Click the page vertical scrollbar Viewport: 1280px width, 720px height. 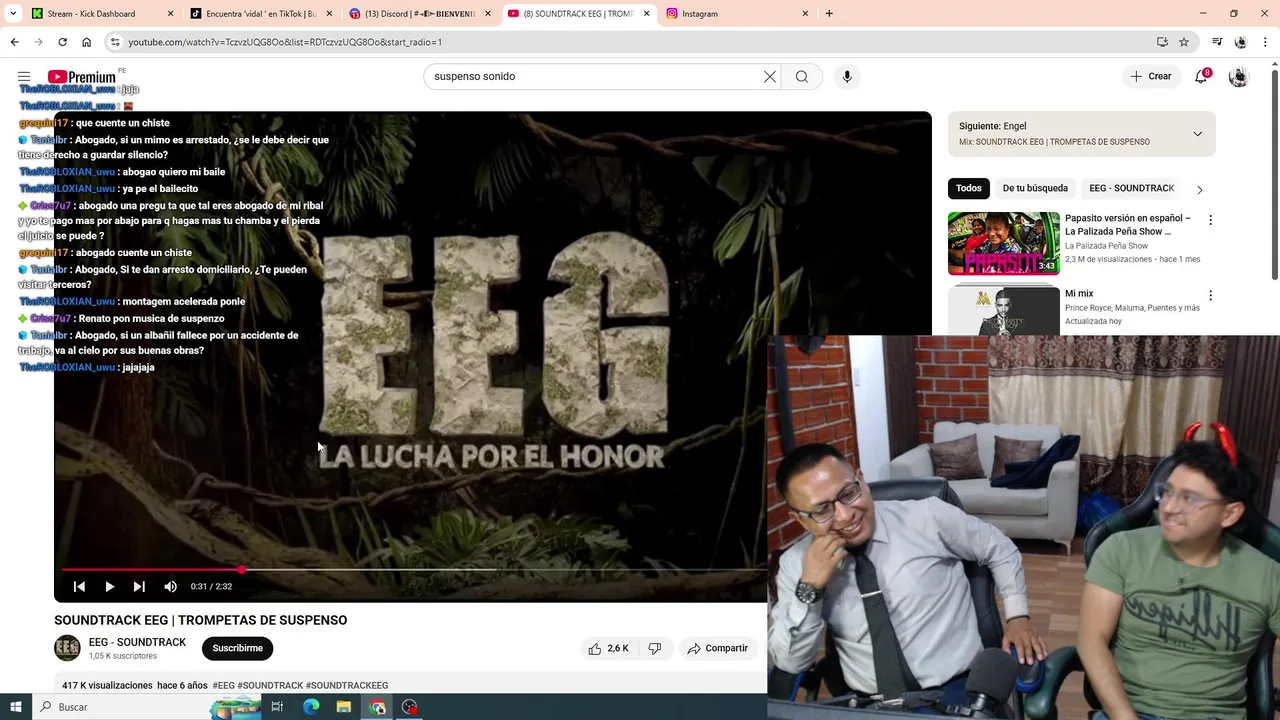[1274, 175]
